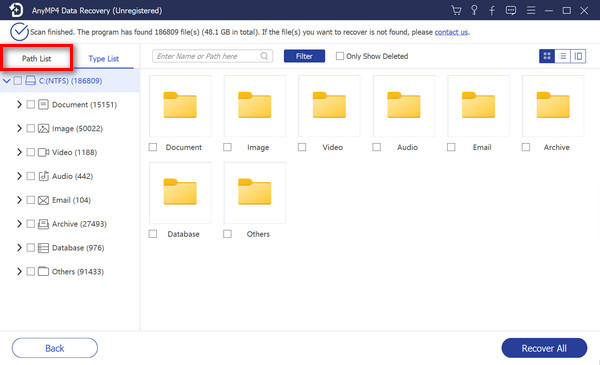Viewport: 600px width, 365px height.
Task: Open the Audio folder thumbnail
Action: (404, 106)
